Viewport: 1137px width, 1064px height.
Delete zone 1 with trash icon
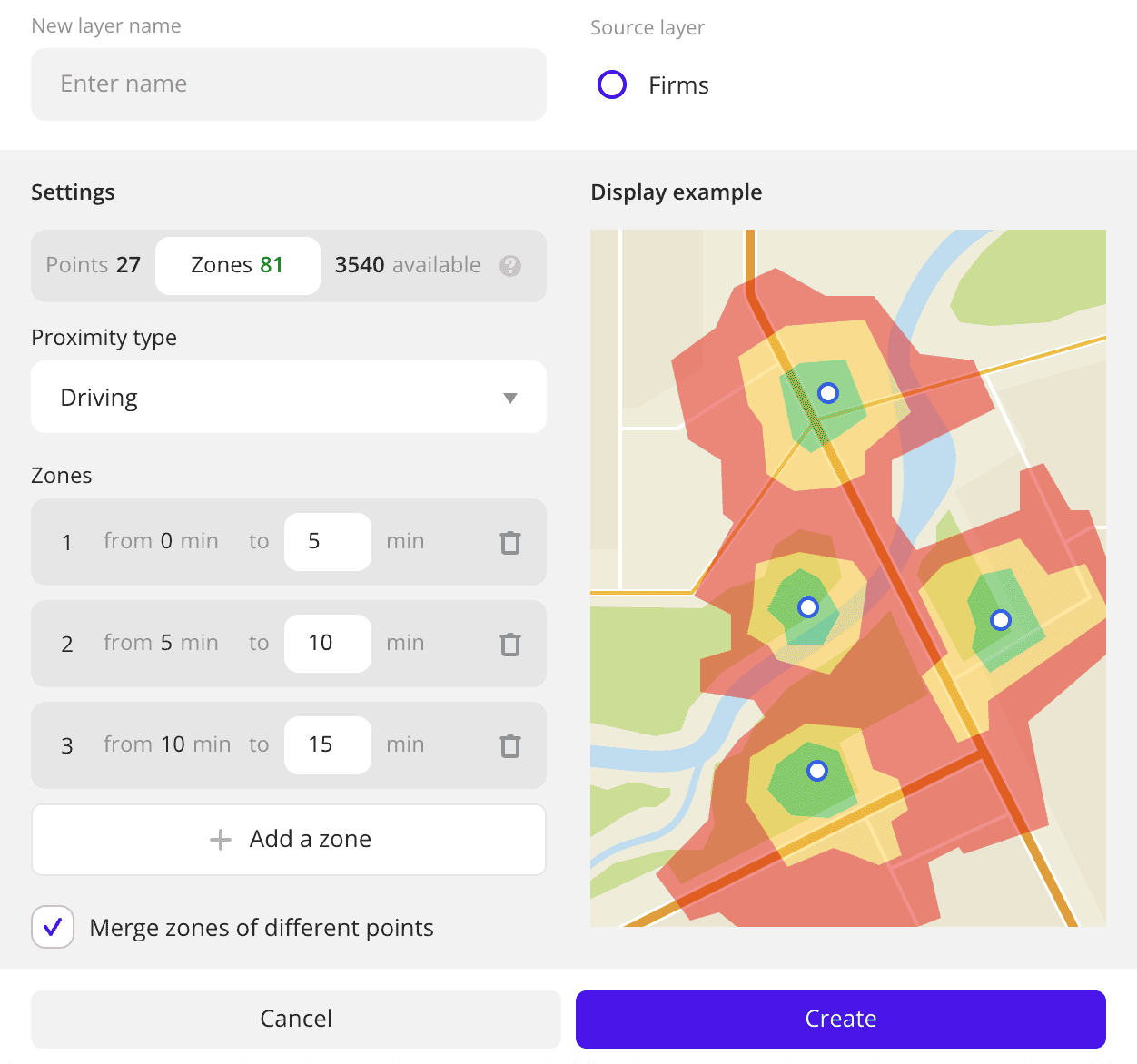click(x=510, y=542)
